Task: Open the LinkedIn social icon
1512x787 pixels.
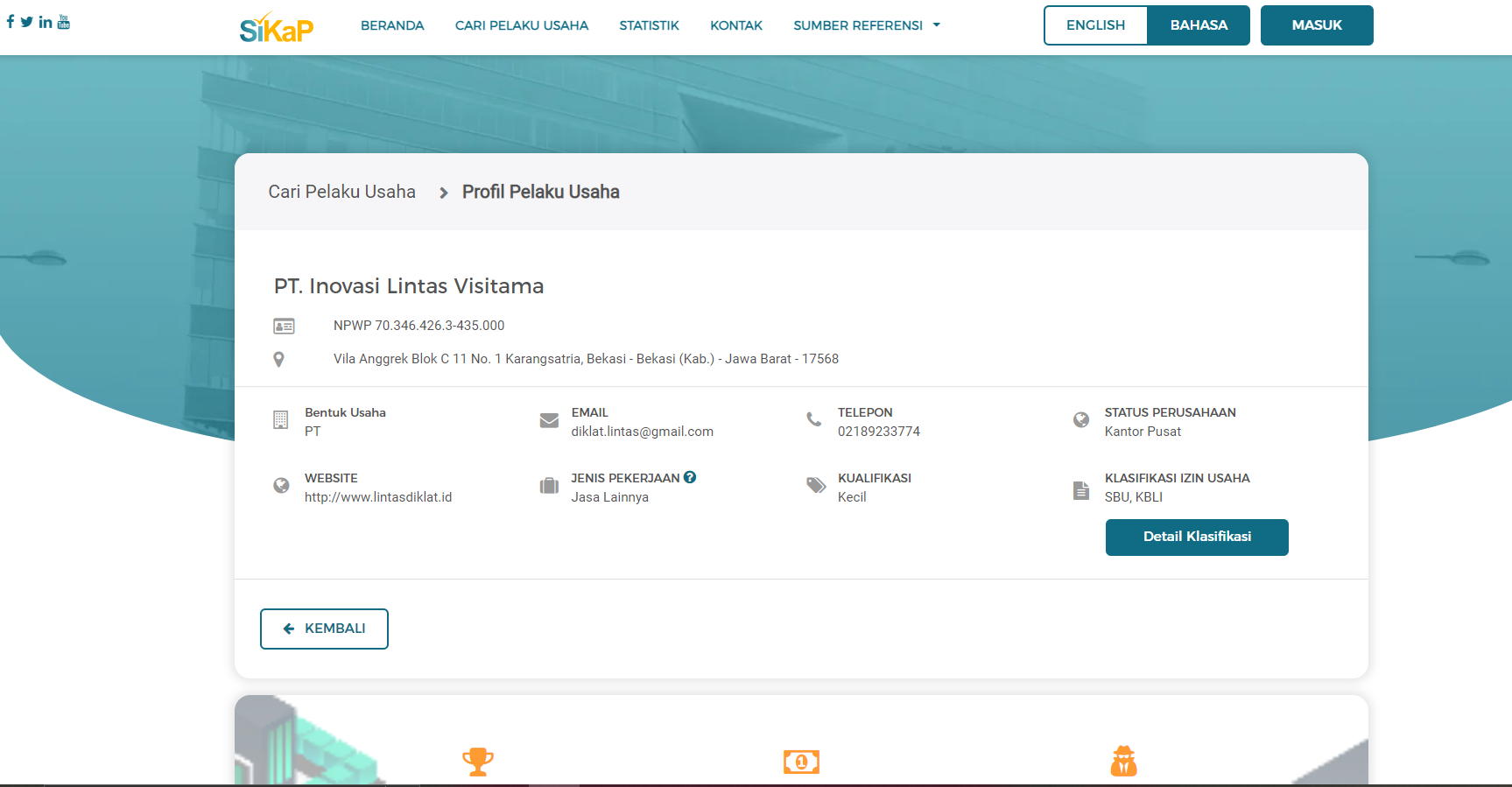Action: tap(46, 22)
